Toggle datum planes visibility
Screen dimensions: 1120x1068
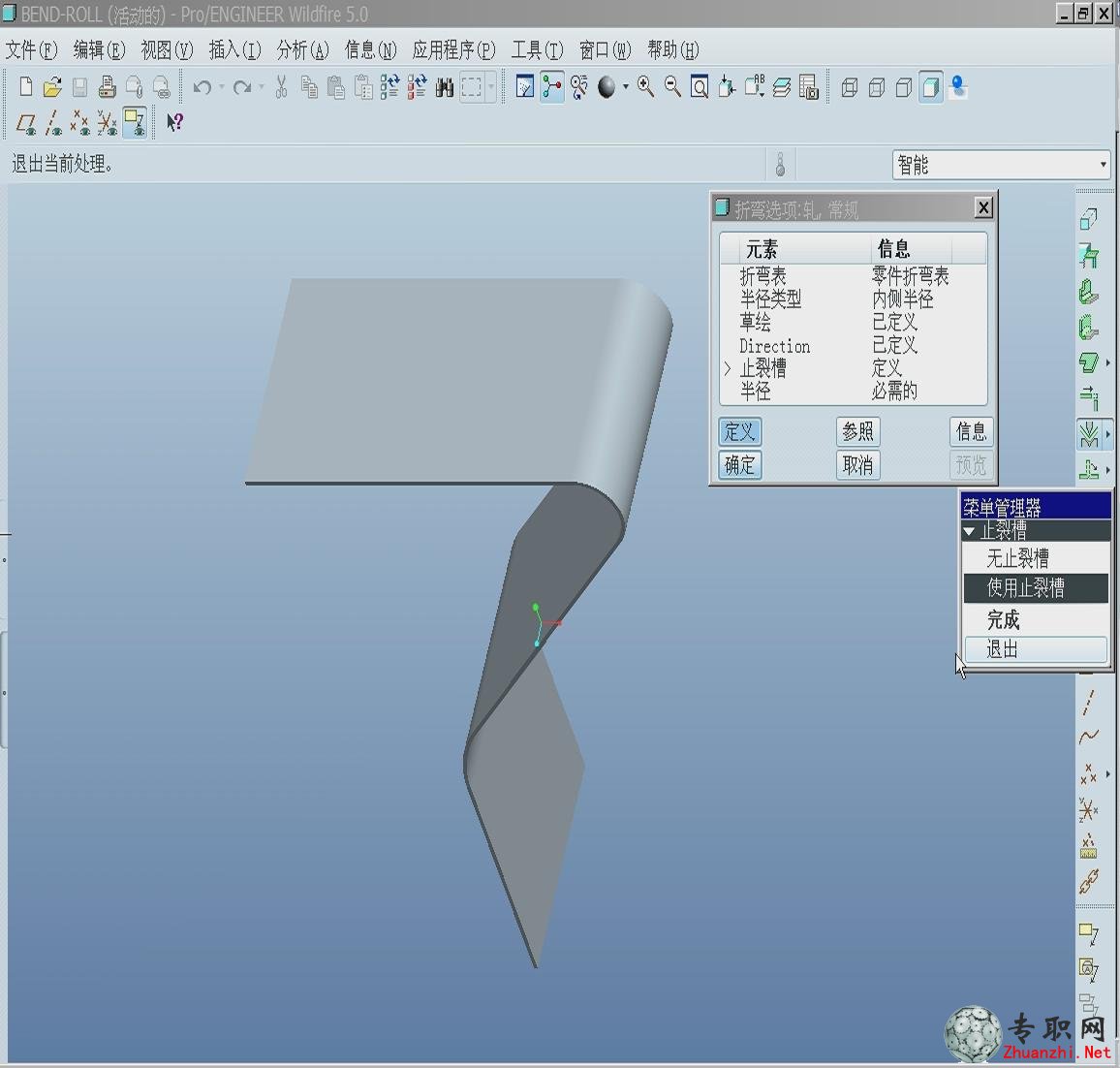(x=26, y=124)
